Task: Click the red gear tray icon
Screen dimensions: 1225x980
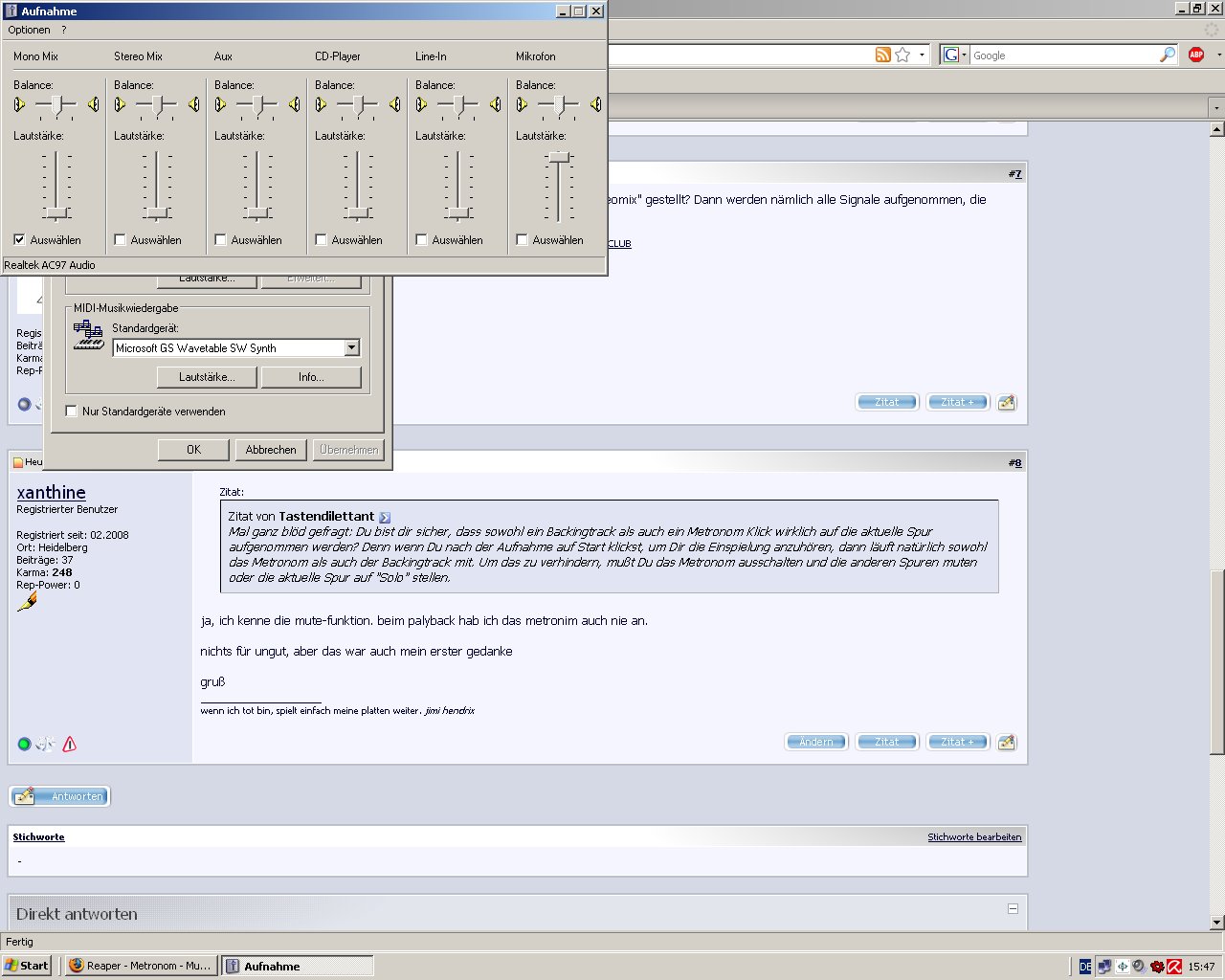Action: pyautogui.click(x=1156, y=967)
